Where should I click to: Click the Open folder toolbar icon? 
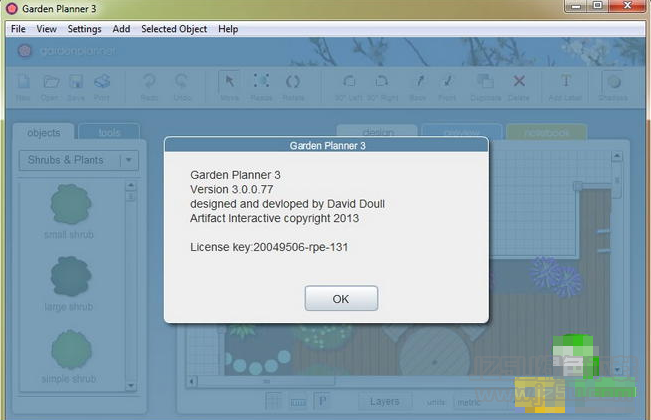tap(51, 82)
